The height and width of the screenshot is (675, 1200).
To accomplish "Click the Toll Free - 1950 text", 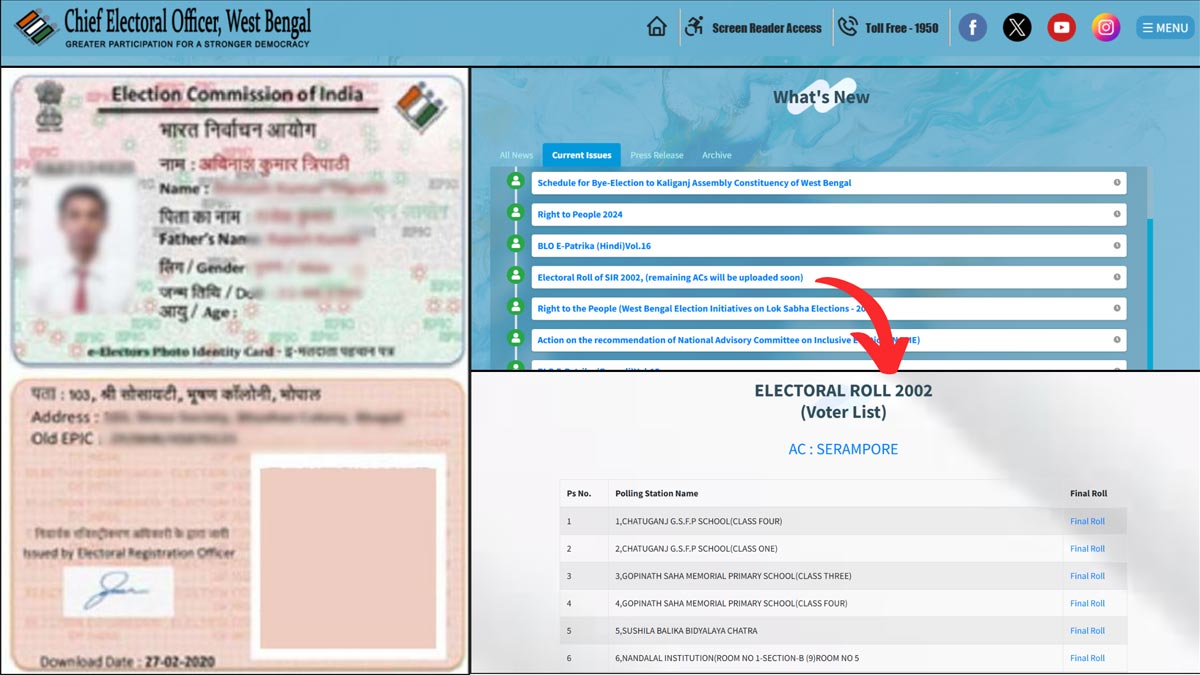I will [902, 28].
